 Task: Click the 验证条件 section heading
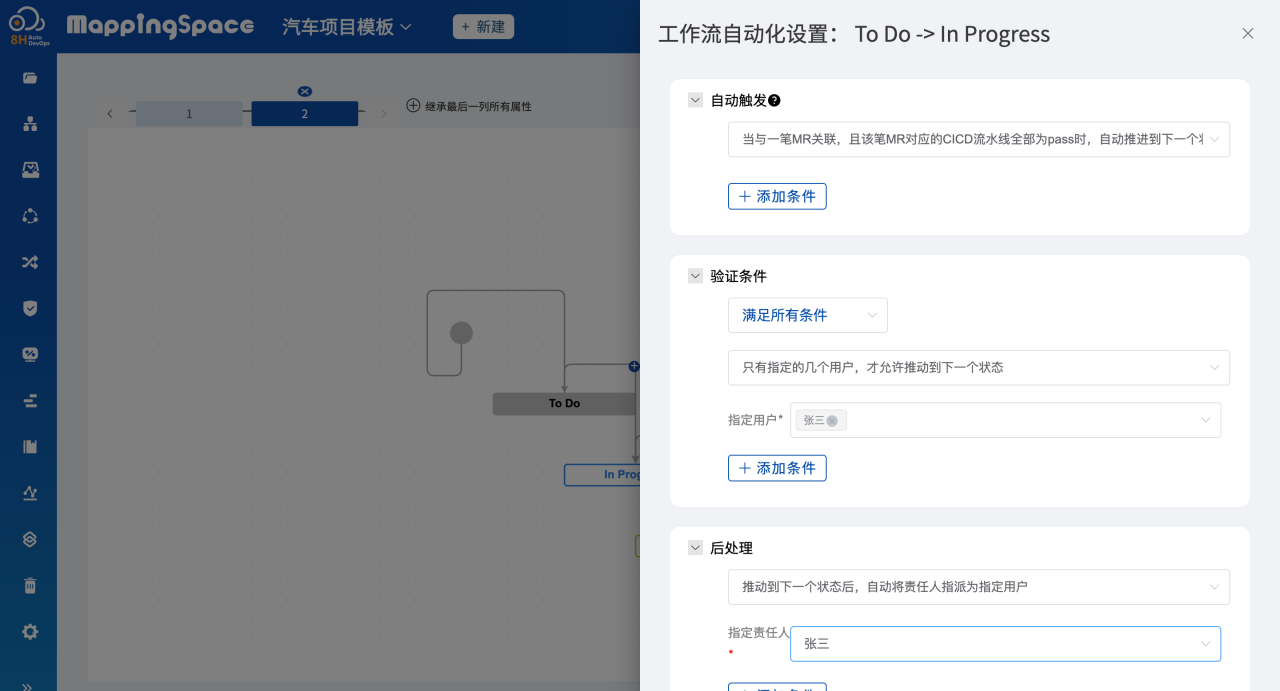738,276
